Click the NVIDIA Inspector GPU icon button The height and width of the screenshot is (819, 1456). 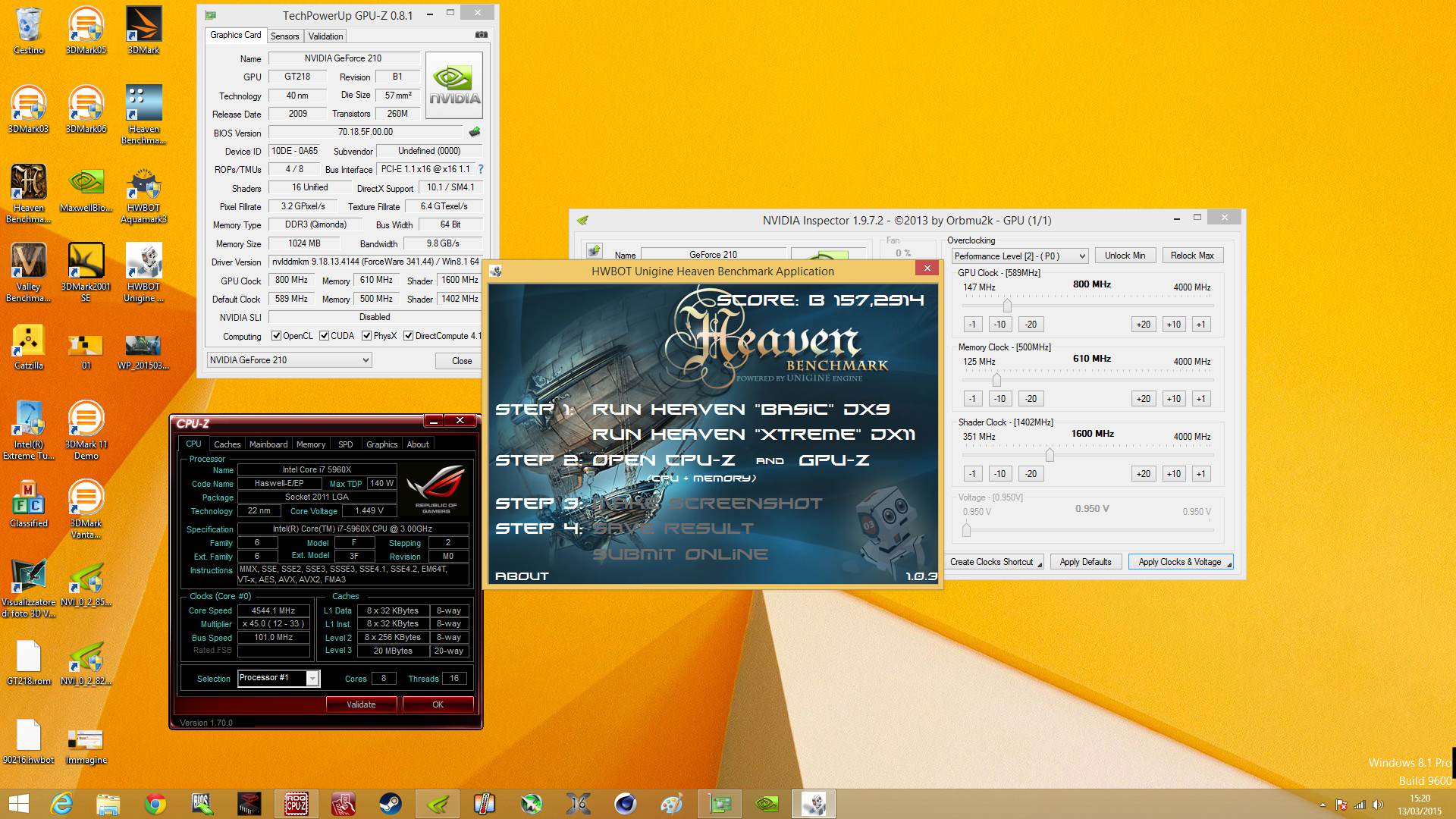(595, 250)
